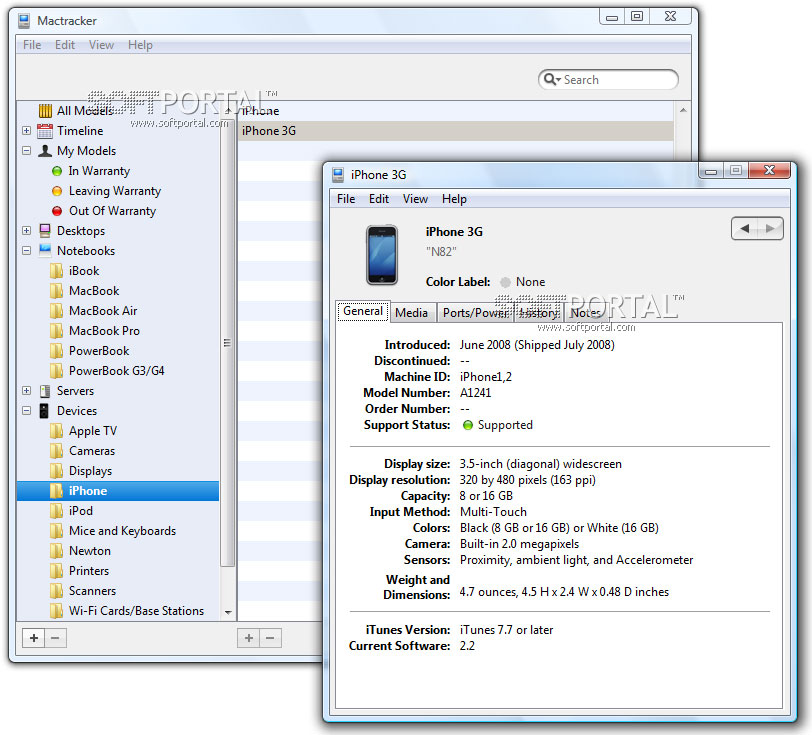812x735 pixels.
Task: Click model list minus button
Action: click(x=270, y=638)
